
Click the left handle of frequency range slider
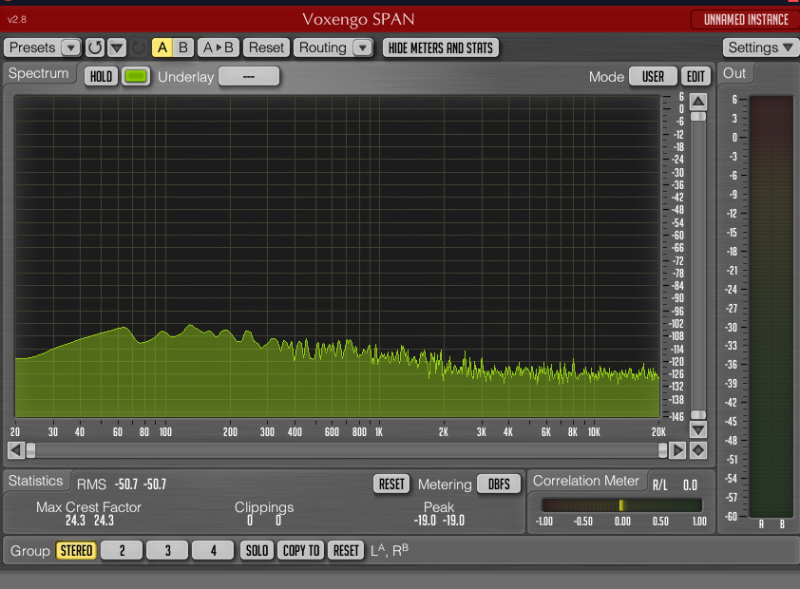[31, 451]
